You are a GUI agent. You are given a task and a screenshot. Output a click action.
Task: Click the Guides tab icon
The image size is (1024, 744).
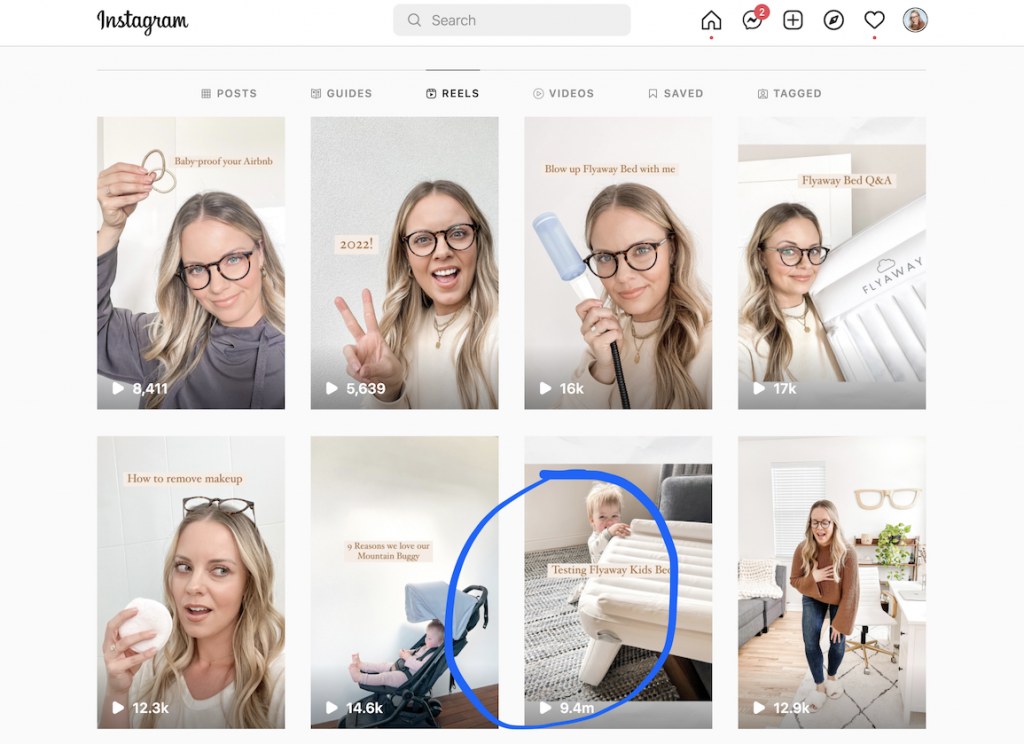(x=315, y=93)
